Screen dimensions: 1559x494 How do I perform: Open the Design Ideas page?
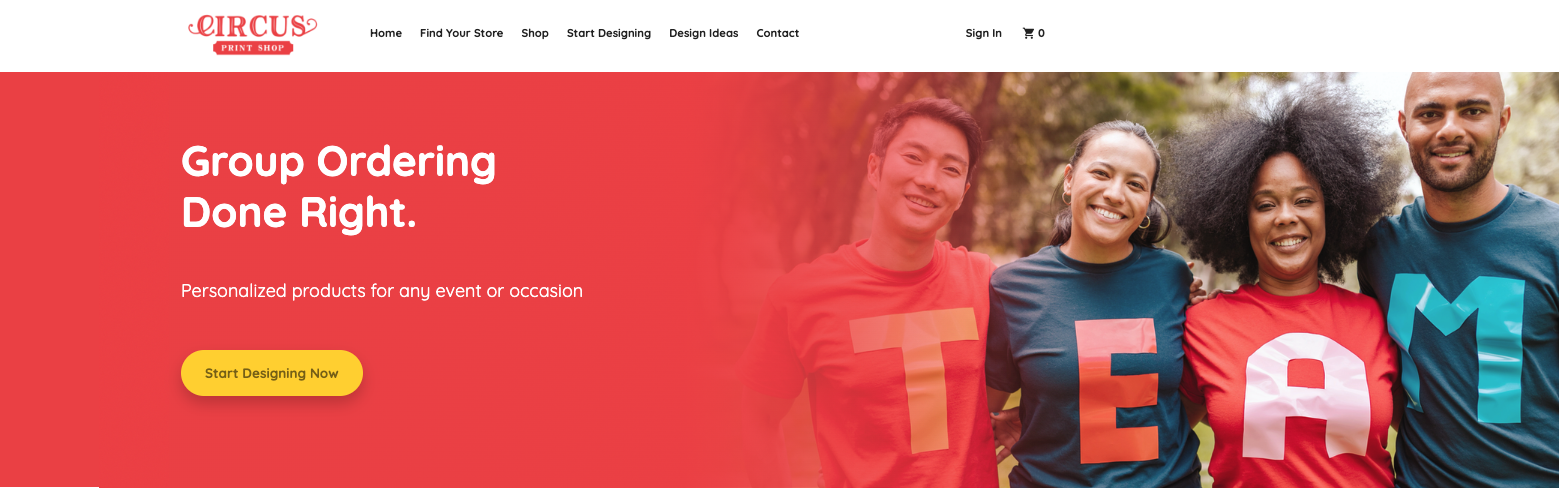(x=703, y=33)
